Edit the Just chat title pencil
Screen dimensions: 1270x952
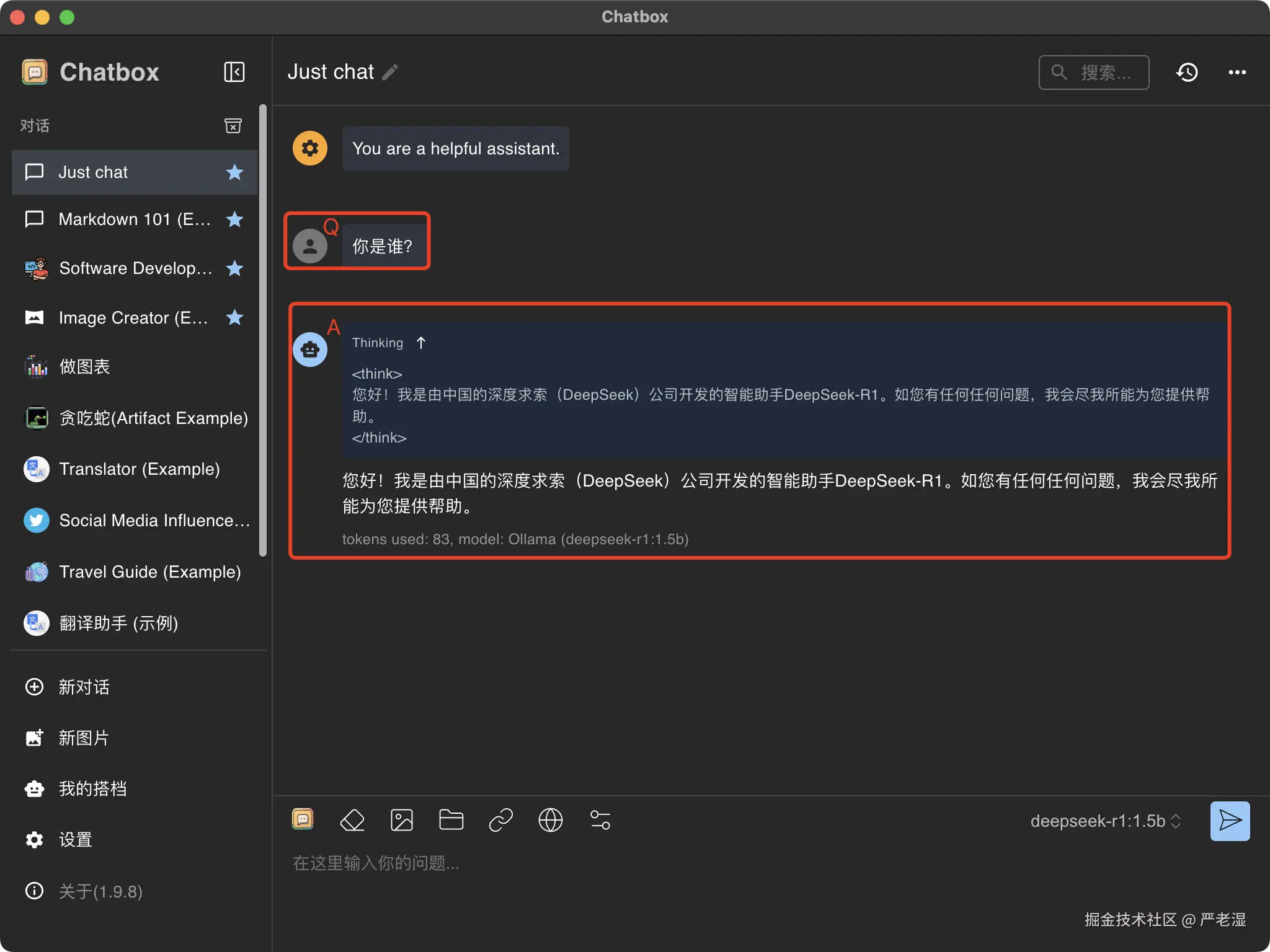coord(390,73)
